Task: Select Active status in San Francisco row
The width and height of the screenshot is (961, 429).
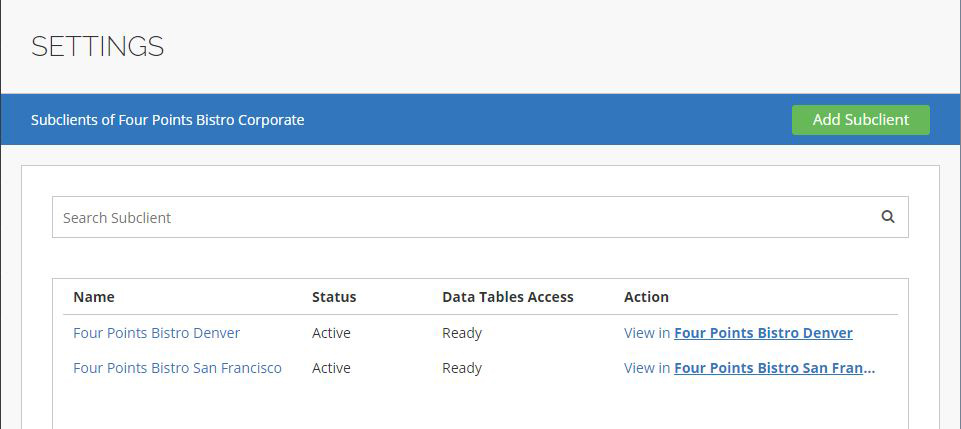Action: [331, 368]
